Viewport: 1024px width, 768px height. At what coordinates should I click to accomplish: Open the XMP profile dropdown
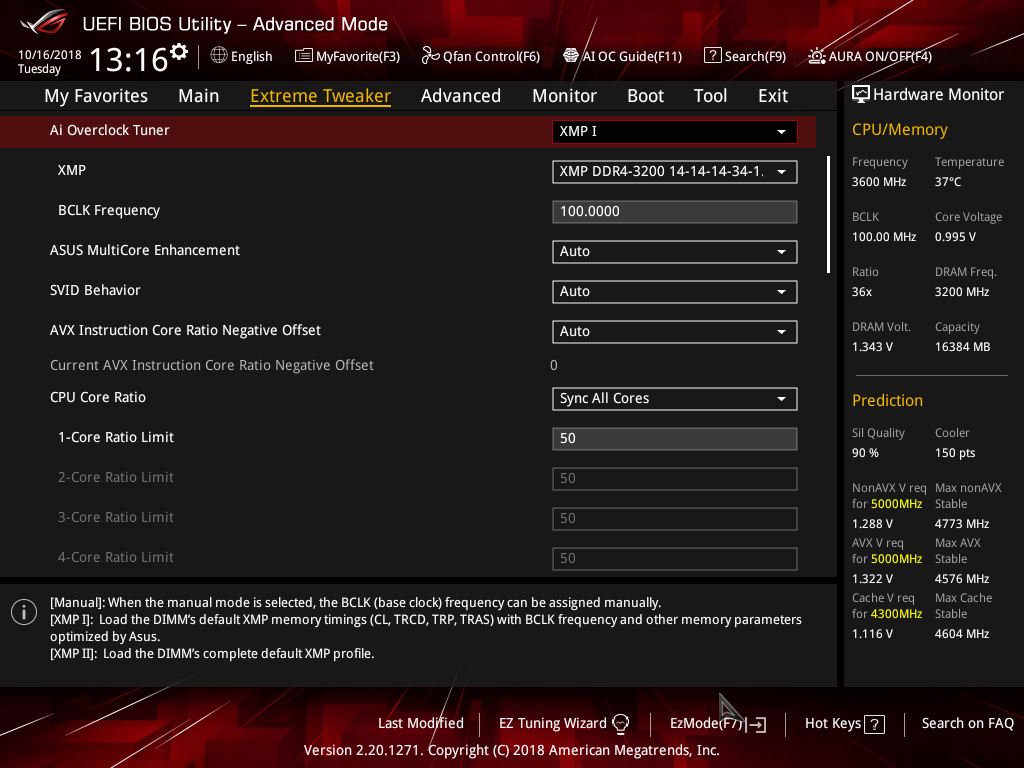675,172
